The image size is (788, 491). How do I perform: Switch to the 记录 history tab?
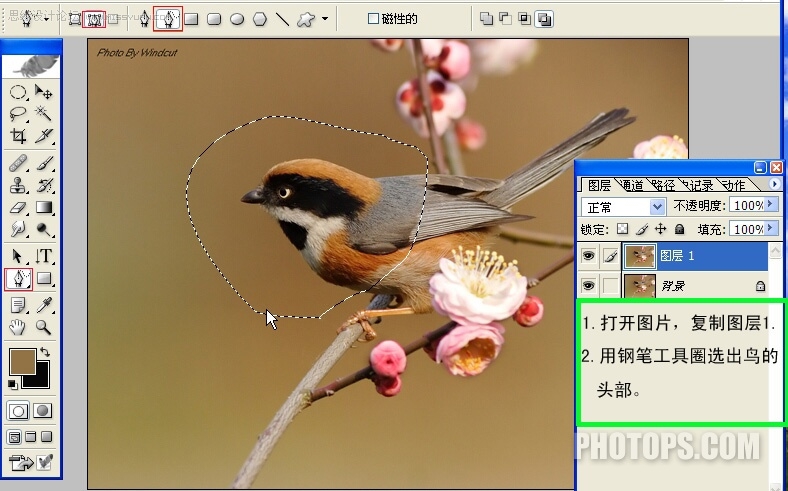[x=699, y=185]
